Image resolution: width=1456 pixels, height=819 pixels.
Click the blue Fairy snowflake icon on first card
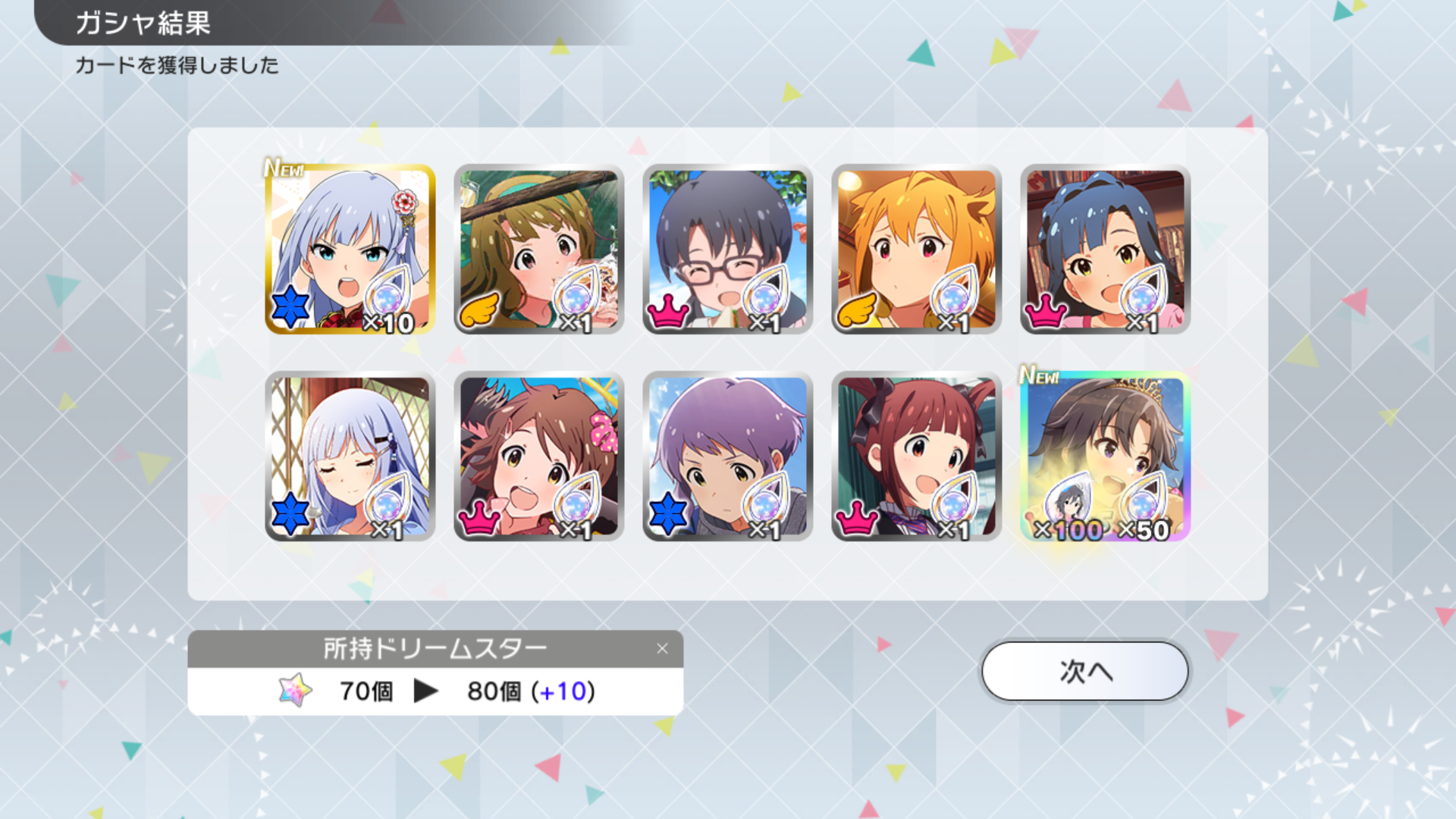(x=291, y=307)
